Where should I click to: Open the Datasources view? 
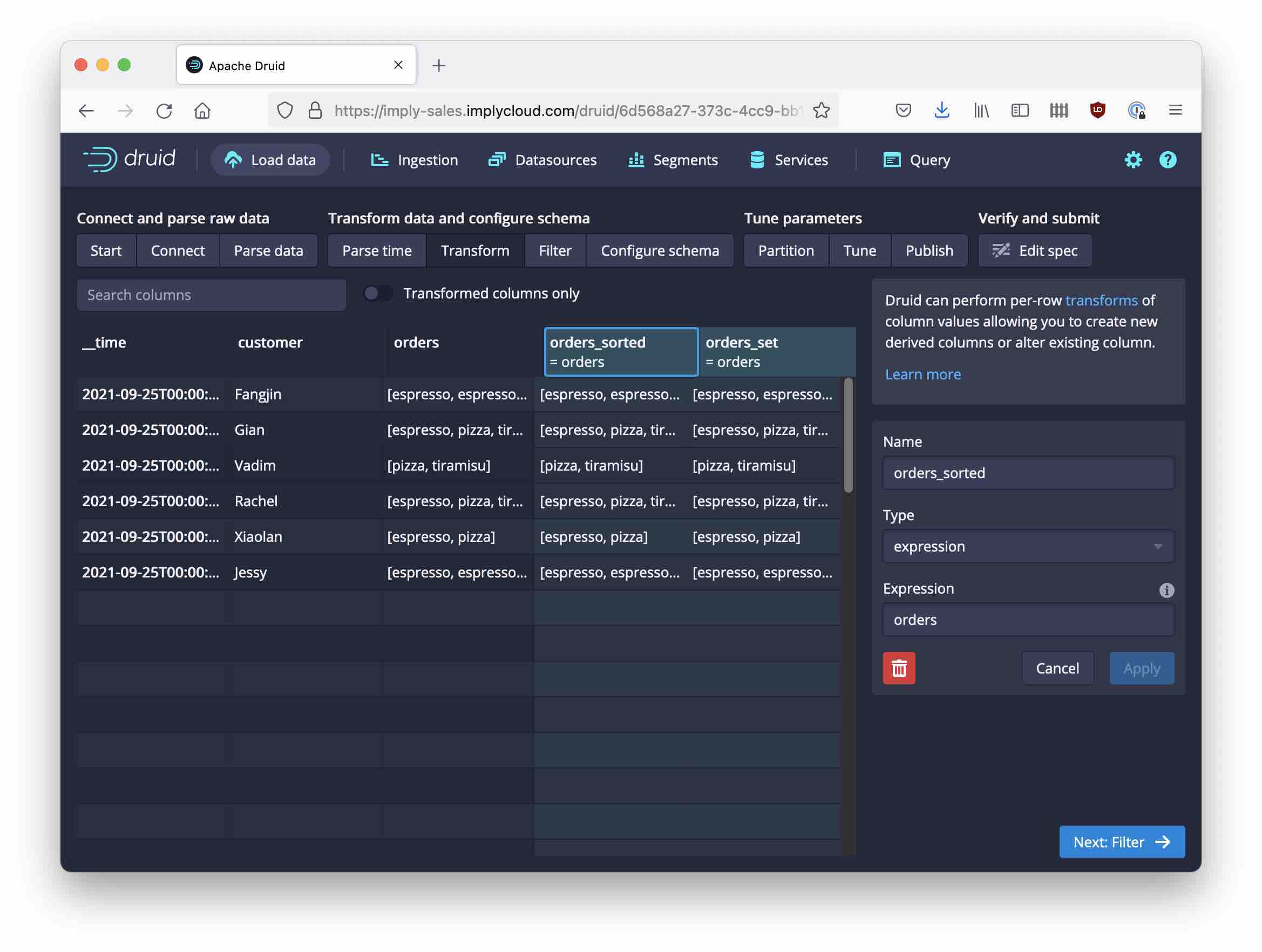[542, 160]
